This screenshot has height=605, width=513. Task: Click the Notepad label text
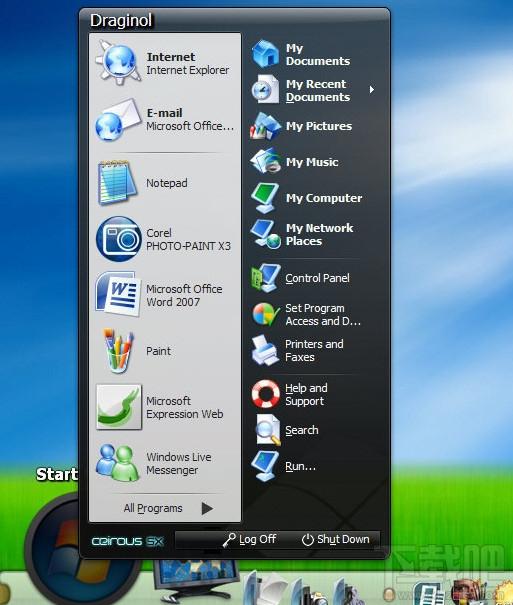[x=167, y=183]
